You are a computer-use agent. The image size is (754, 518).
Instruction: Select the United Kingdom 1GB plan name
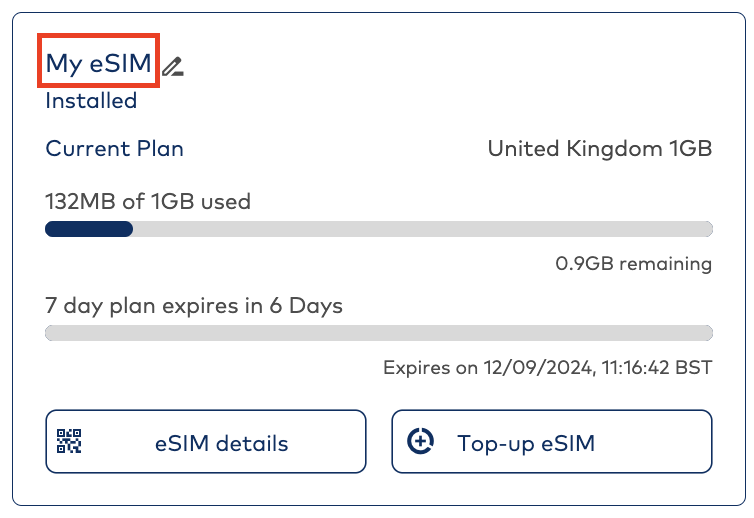(599, 149)
